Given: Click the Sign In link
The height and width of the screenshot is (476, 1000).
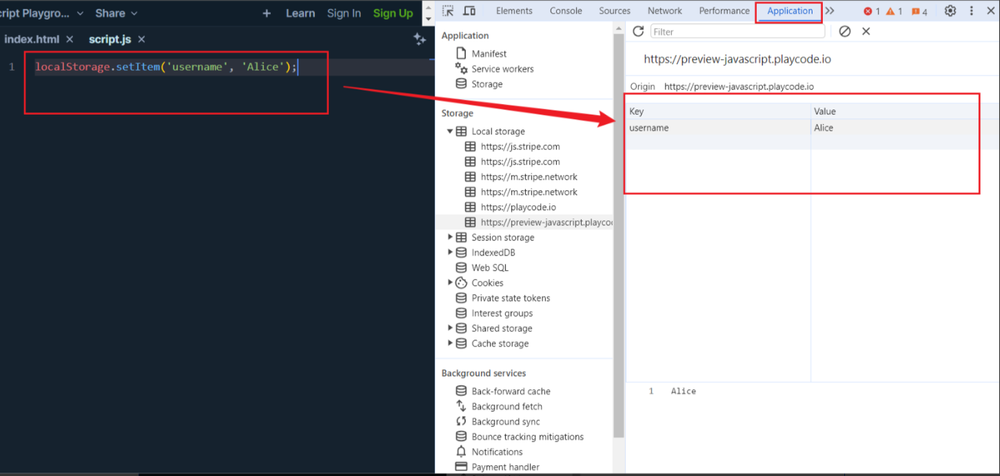Looking at the screenshot, I should coord(344,13).
